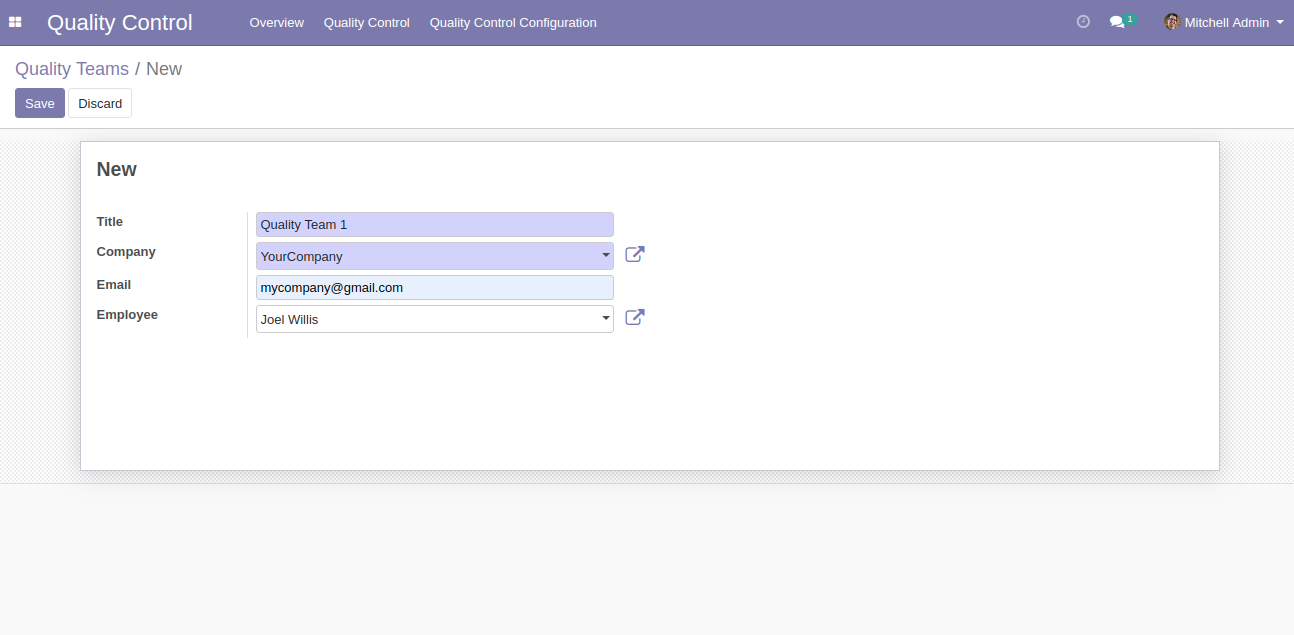Go back to Quality Teams breadcrumb
This screenshot has width=1294, height=635.
point(72,69)
